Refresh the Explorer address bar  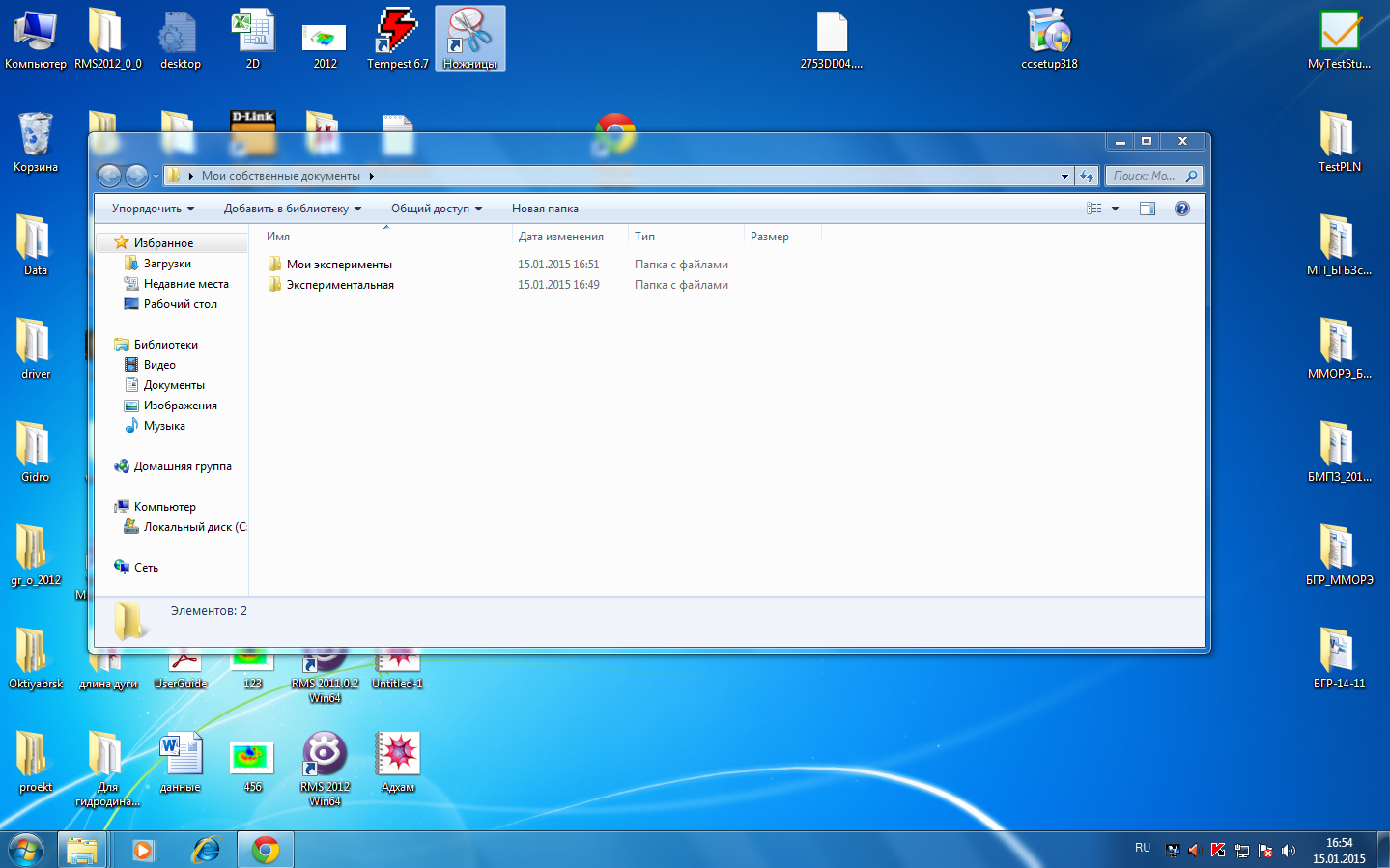click(x=1087, y=176)
